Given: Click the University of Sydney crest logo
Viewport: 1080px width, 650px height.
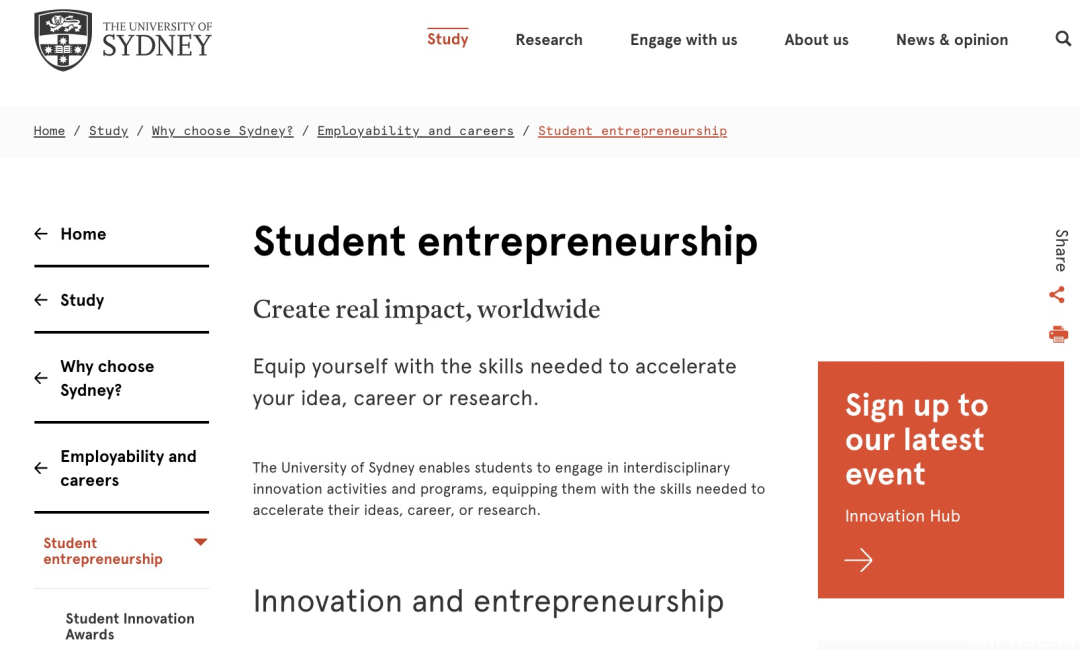Looking at the screenshot, I should click(x=63, y=40).
